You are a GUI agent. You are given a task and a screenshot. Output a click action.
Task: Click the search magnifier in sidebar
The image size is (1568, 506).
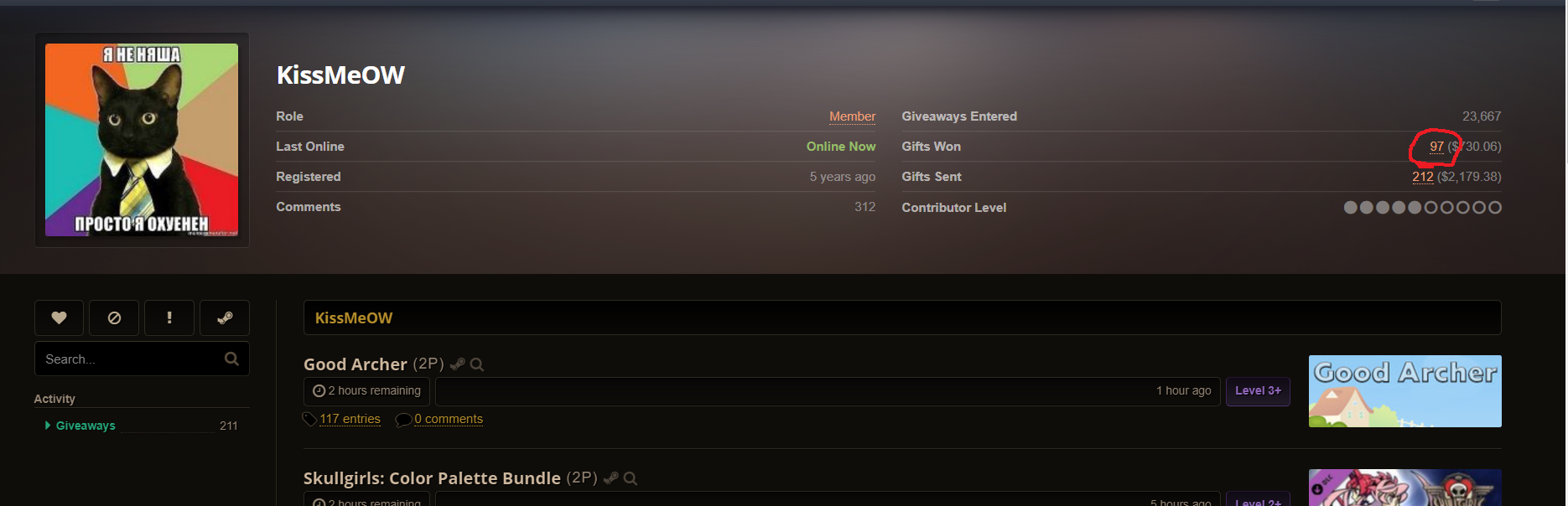tap(232, 359)
